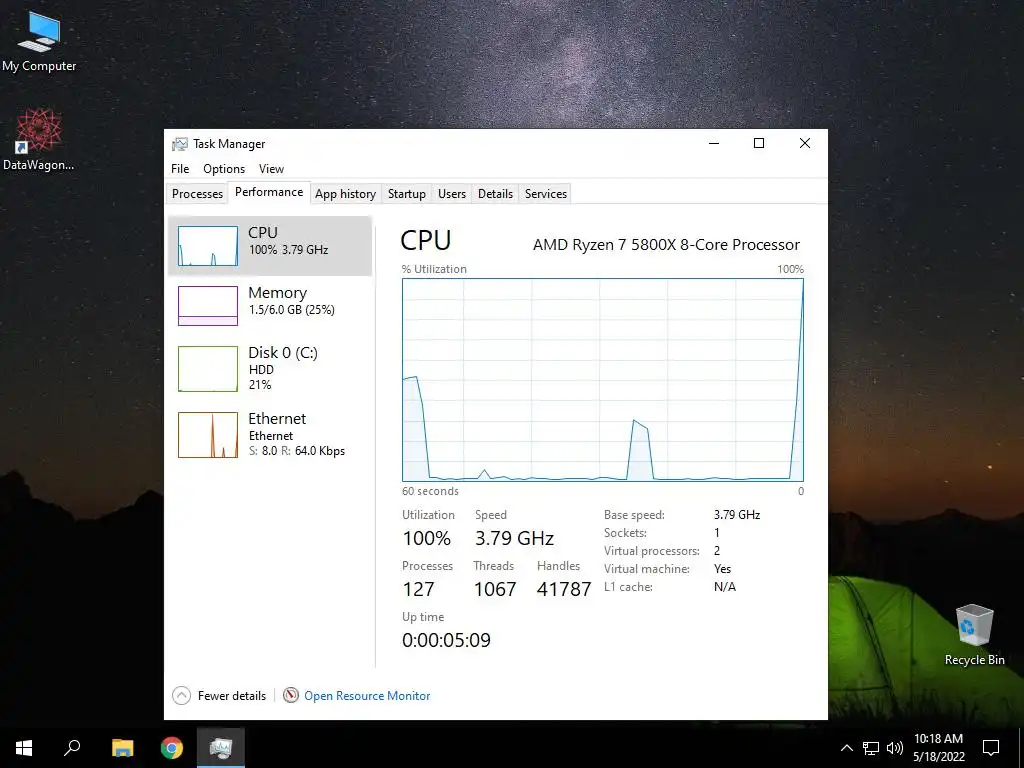The height and width of the screenshot is (768, 1024).
Task: Open the View menu
Action: pos(271,168)
